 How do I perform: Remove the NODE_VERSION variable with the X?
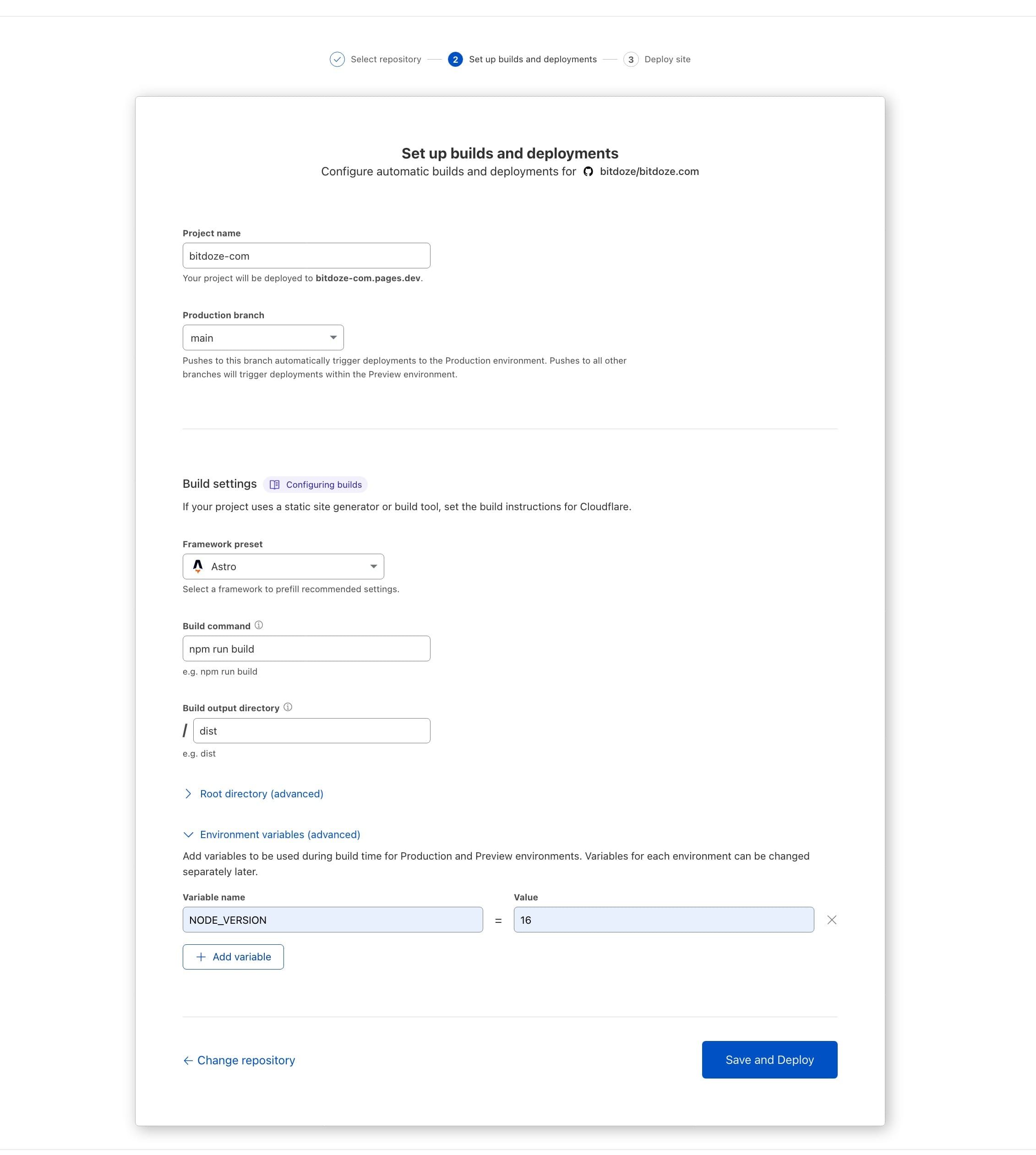pyautogui.click(x=832, y=919)
